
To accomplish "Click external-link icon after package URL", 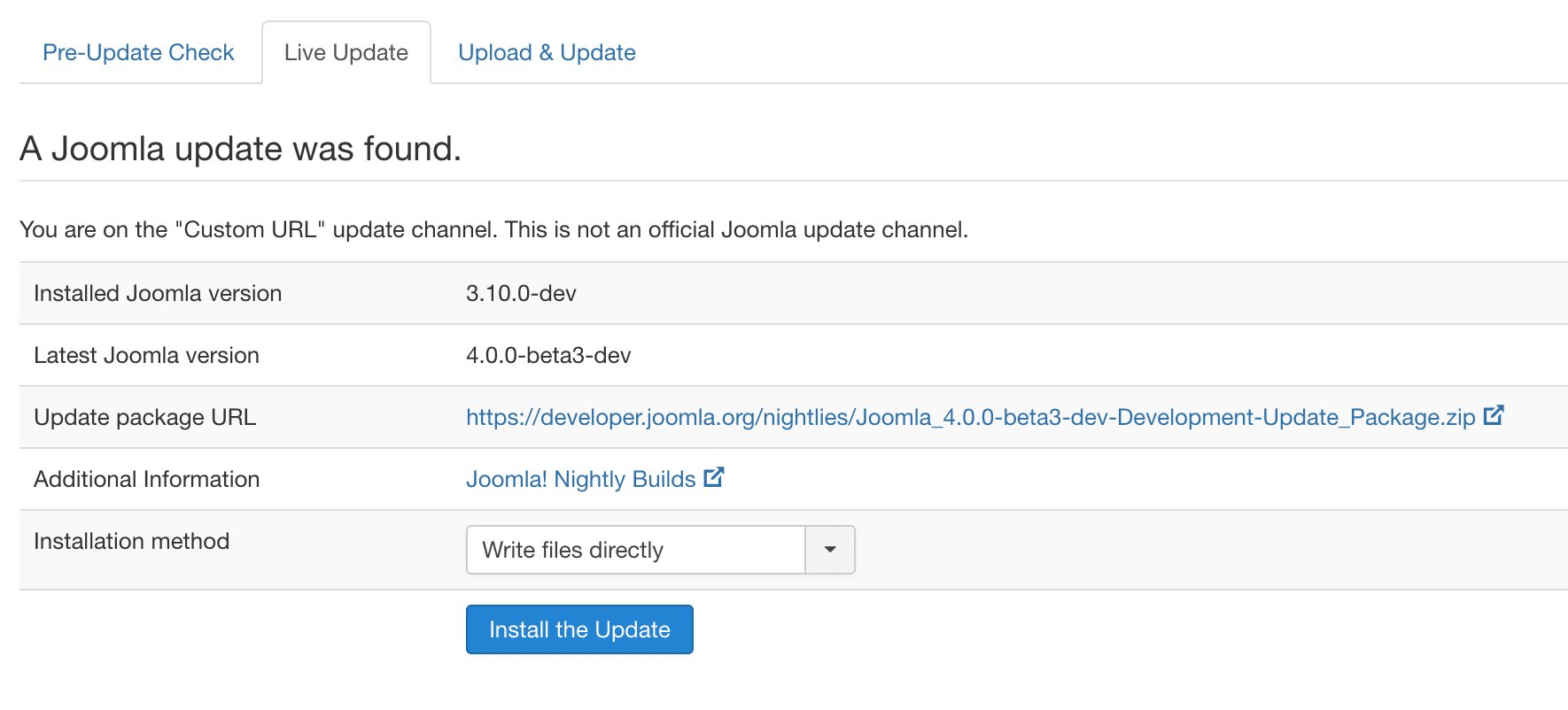I will [1494, 414].
